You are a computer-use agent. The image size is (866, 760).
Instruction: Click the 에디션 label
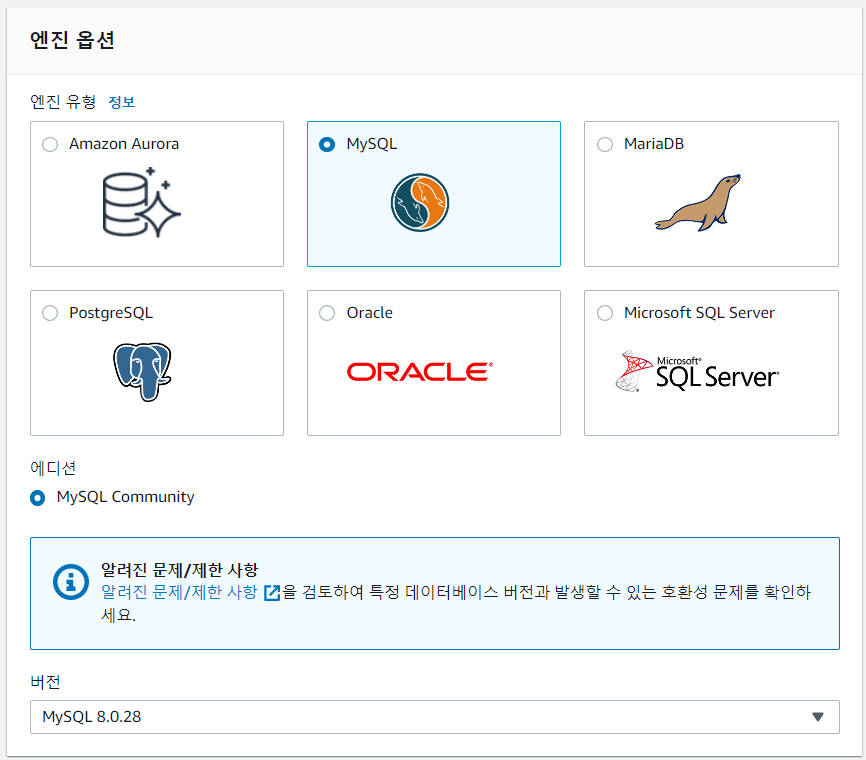coord(53,468)
